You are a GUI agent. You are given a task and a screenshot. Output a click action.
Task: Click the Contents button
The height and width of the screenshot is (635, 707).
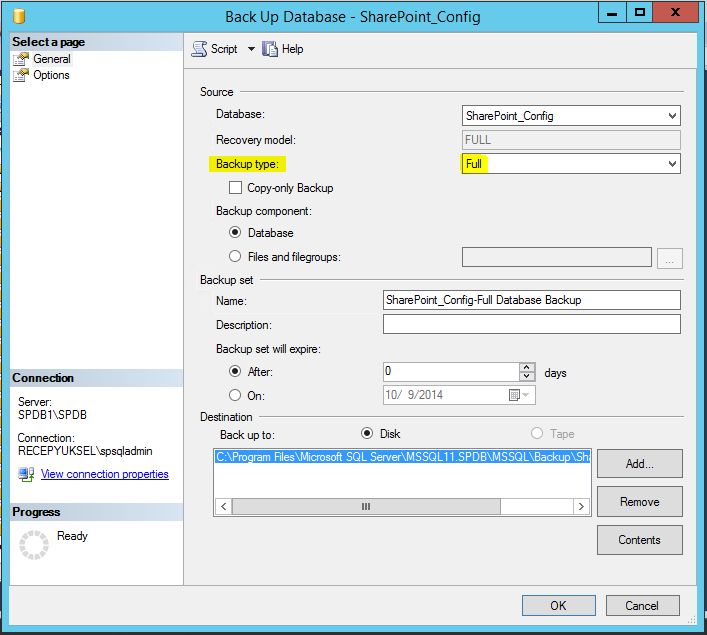point(639,540)
